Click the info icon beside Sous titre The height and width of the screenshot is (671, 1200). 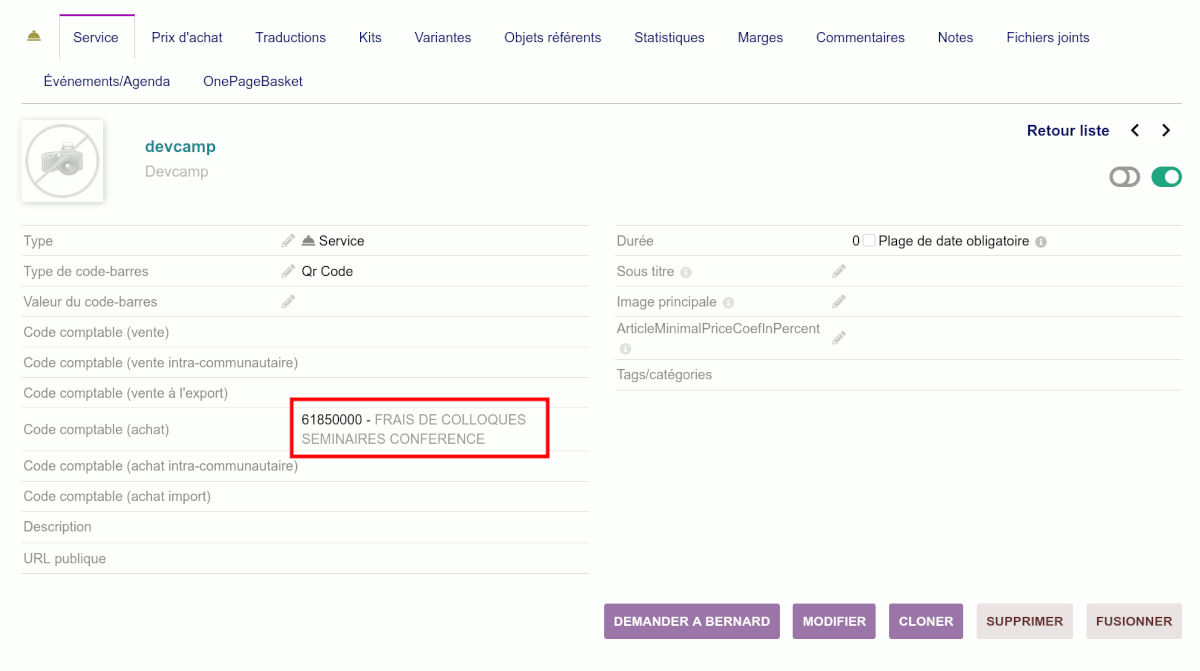pyautogui.click(x=686, y=272)
